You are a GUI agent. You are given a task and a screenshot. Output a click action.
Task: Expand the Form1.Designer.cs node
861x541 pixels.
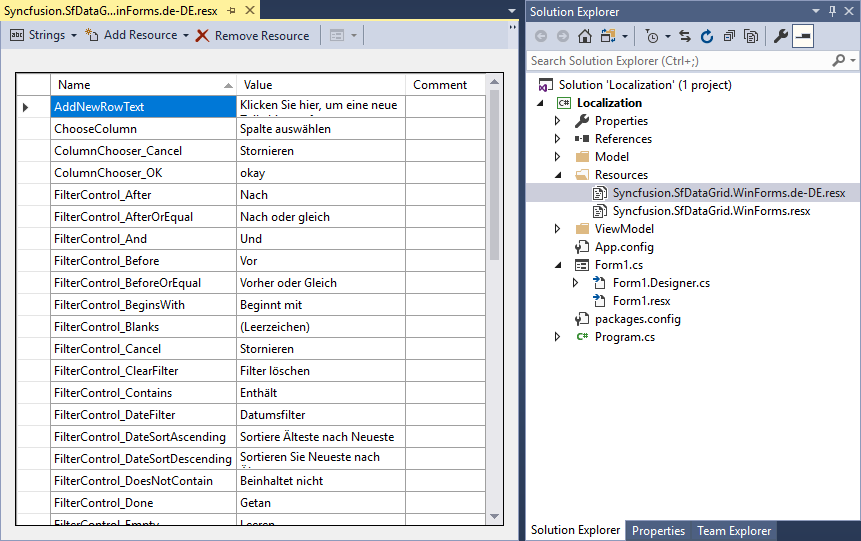(575, 283)
